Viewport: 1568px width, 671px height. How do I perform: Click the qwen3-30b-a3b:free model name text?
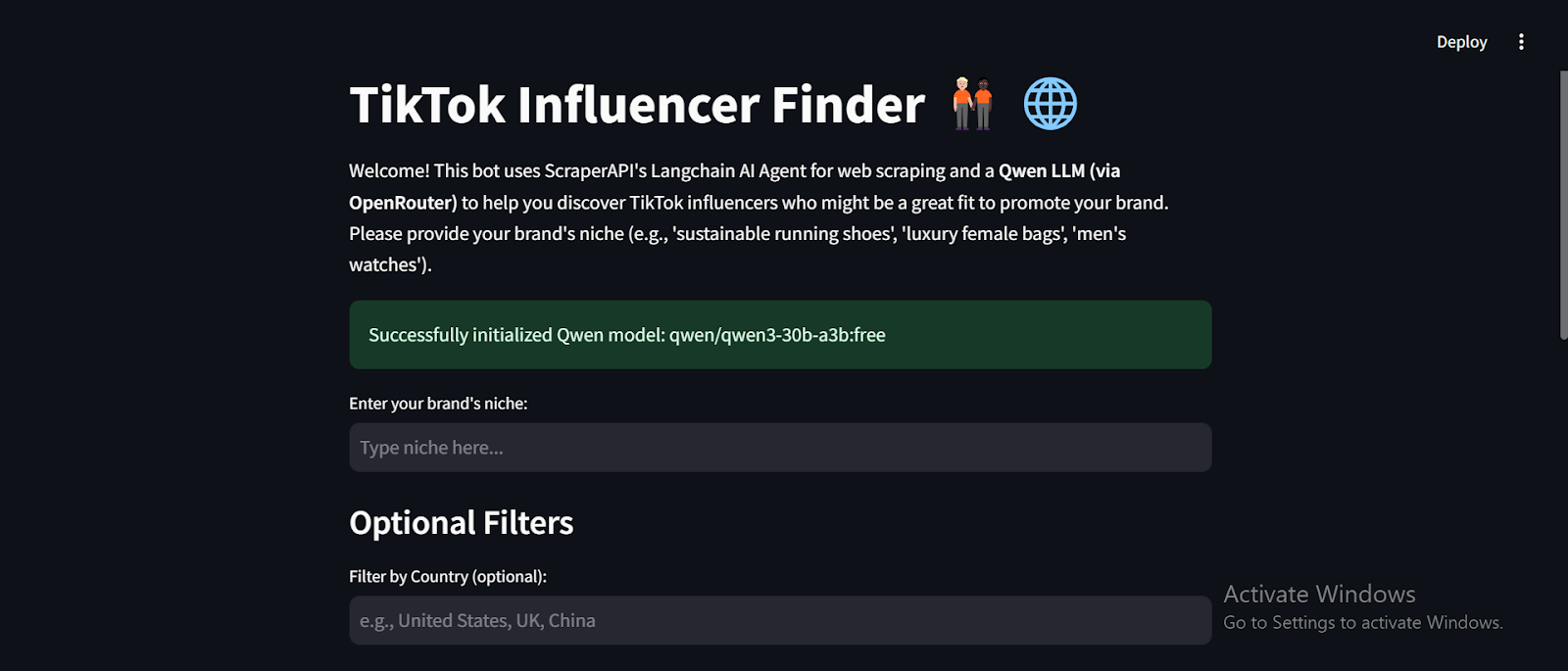point(777,335)
